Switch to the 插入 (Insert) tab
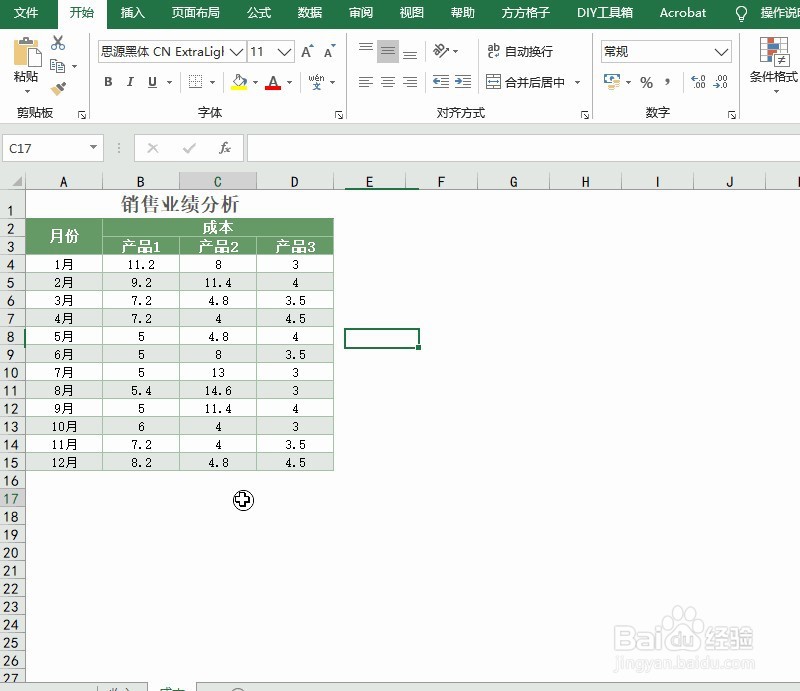The width and height of the screenshot is (800, 691). 133,13
